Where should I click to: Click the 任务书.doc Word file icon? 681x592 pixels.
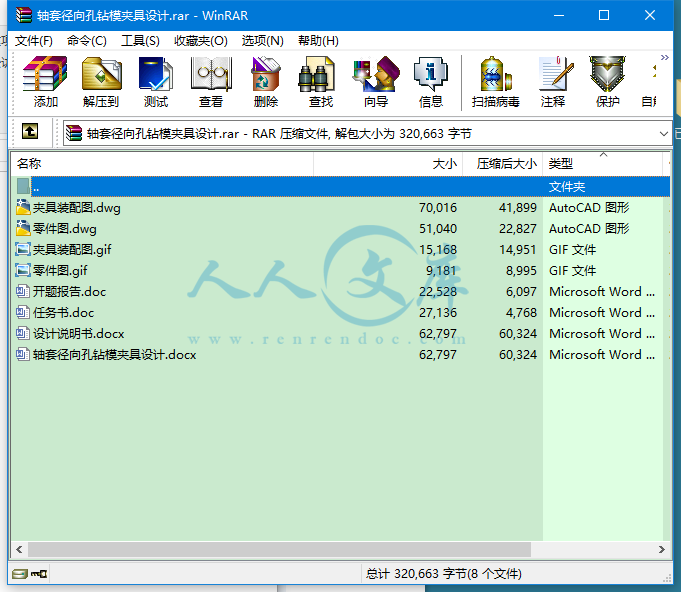click(x=23, y=312)
